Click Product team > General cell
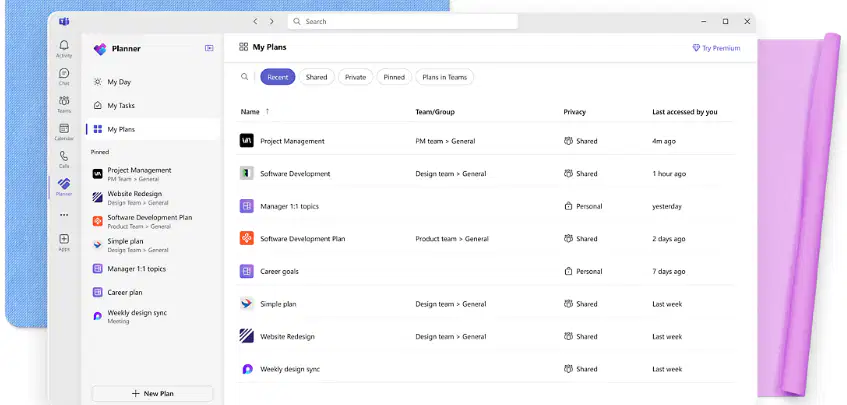 pos(452,239)
